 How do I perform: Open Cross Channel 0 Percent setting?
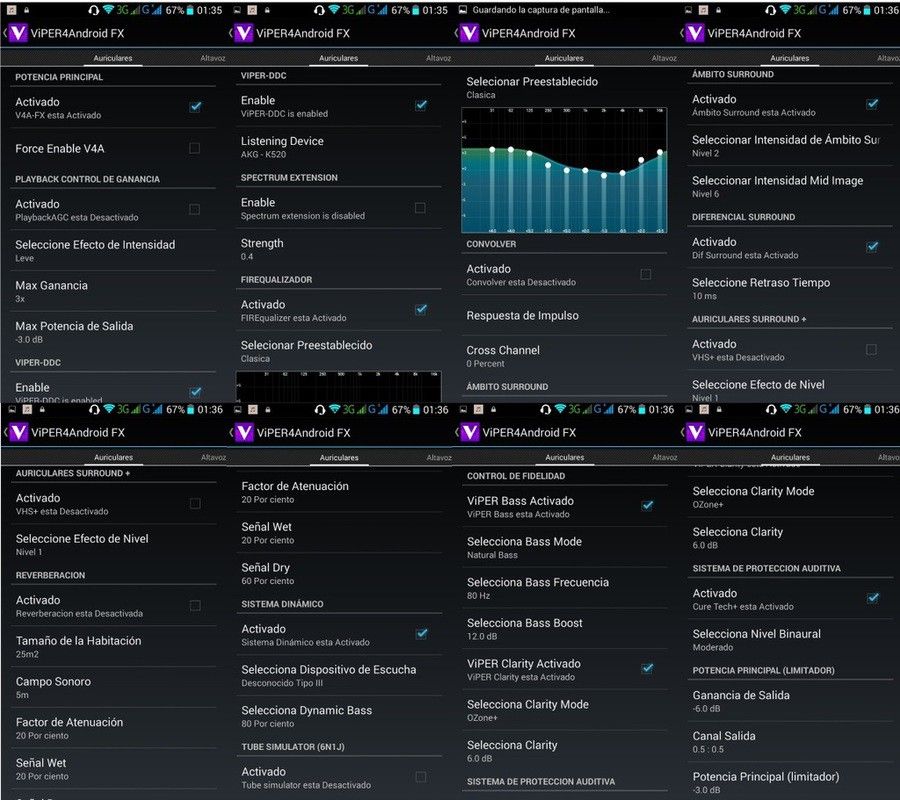tap(564, 356)
